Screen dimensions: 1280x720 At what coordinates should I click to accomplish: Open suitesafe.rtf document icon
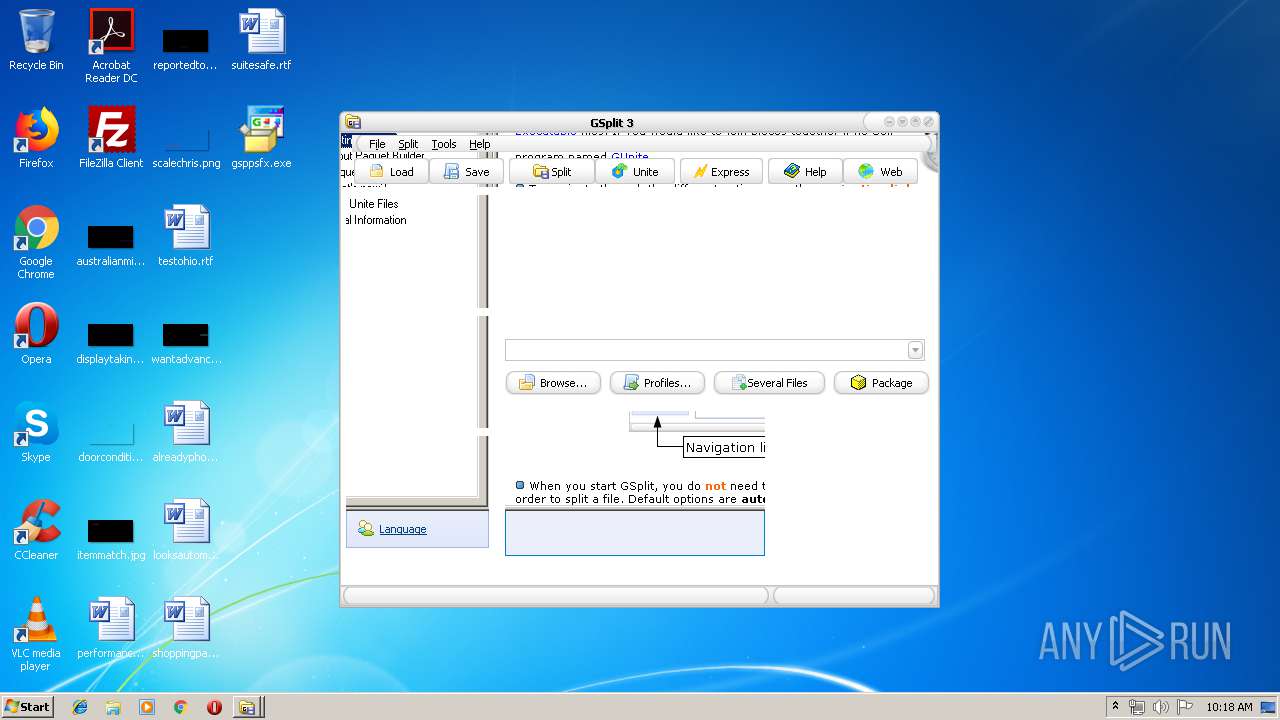coord(261,40)
